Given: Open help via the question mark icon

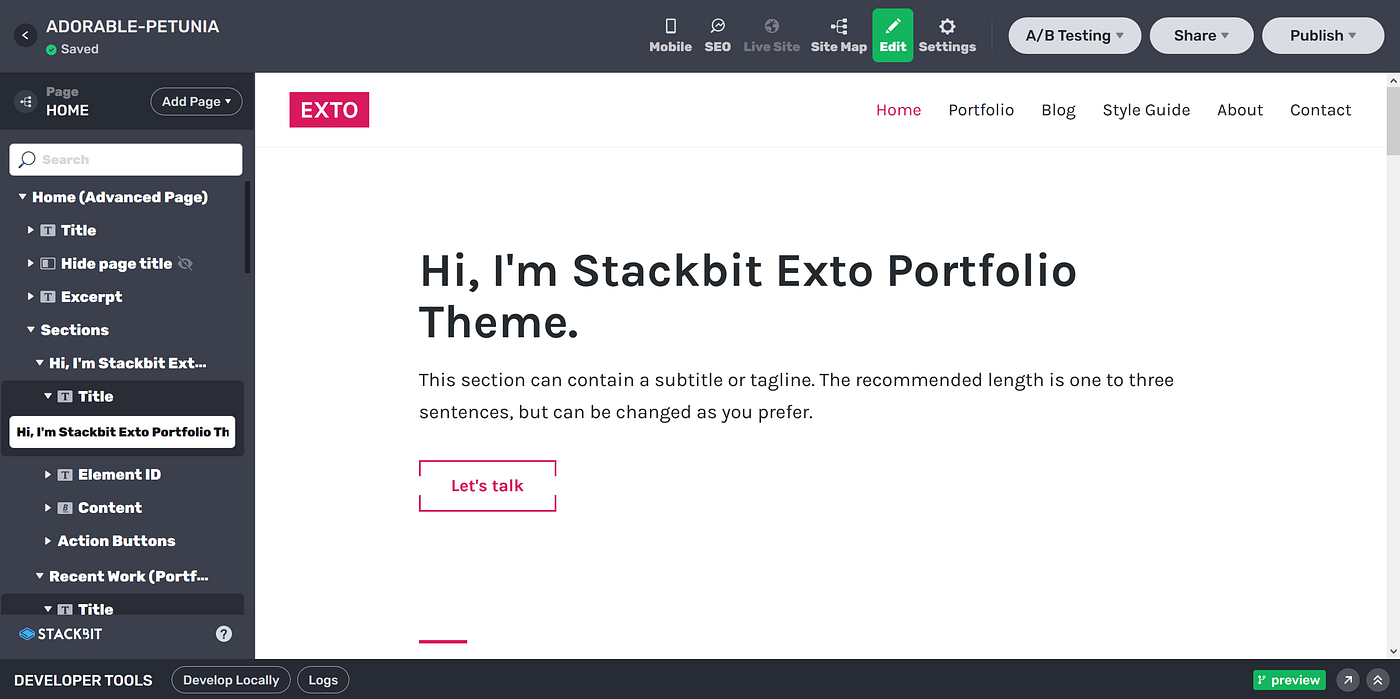Looking at the screenshot, I should [x=225, y=634].
